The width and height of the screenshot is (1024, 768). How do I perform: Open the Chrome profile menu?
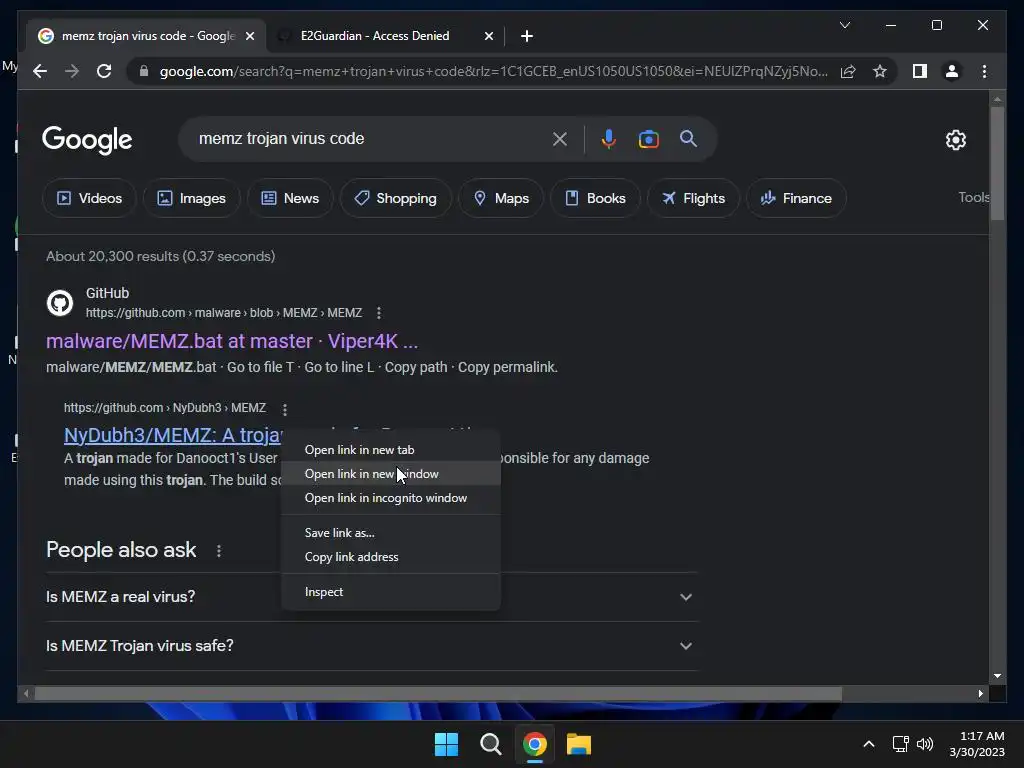coord(952,71)
